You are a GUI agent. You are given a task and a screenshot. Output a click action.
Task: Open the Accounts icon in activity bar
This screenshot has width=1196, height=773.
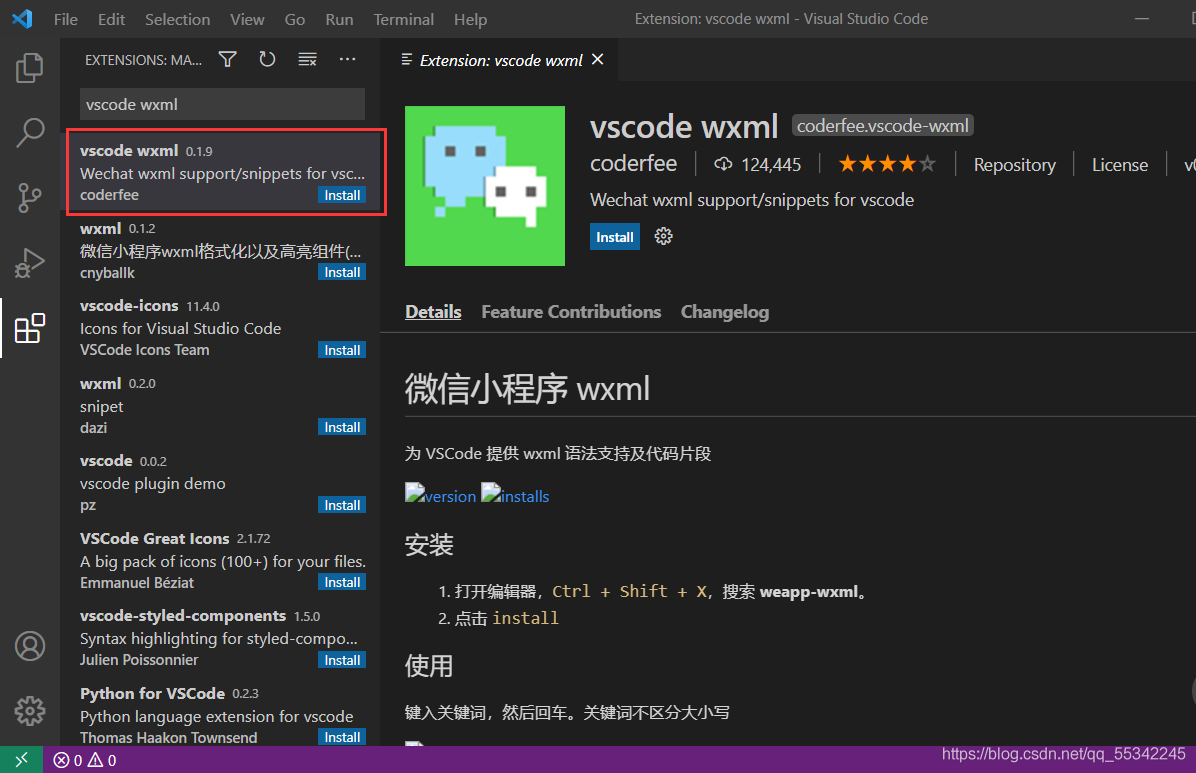(30, 646)
